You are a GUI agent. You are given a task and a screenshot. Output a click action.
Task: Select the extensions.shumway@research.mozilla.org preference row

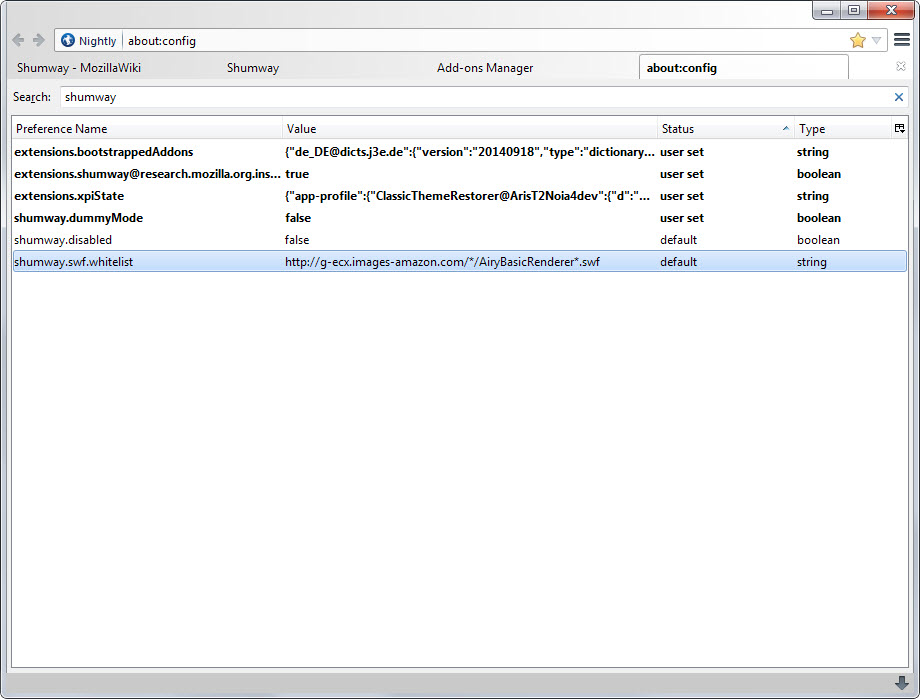(459, 174)
